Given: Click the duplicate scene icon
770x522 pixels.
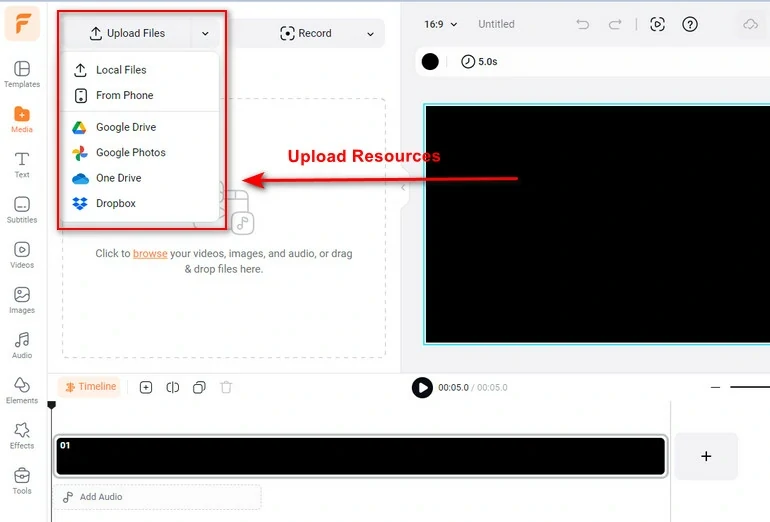Looking at the screenshot, I should (x=199, y=387).
